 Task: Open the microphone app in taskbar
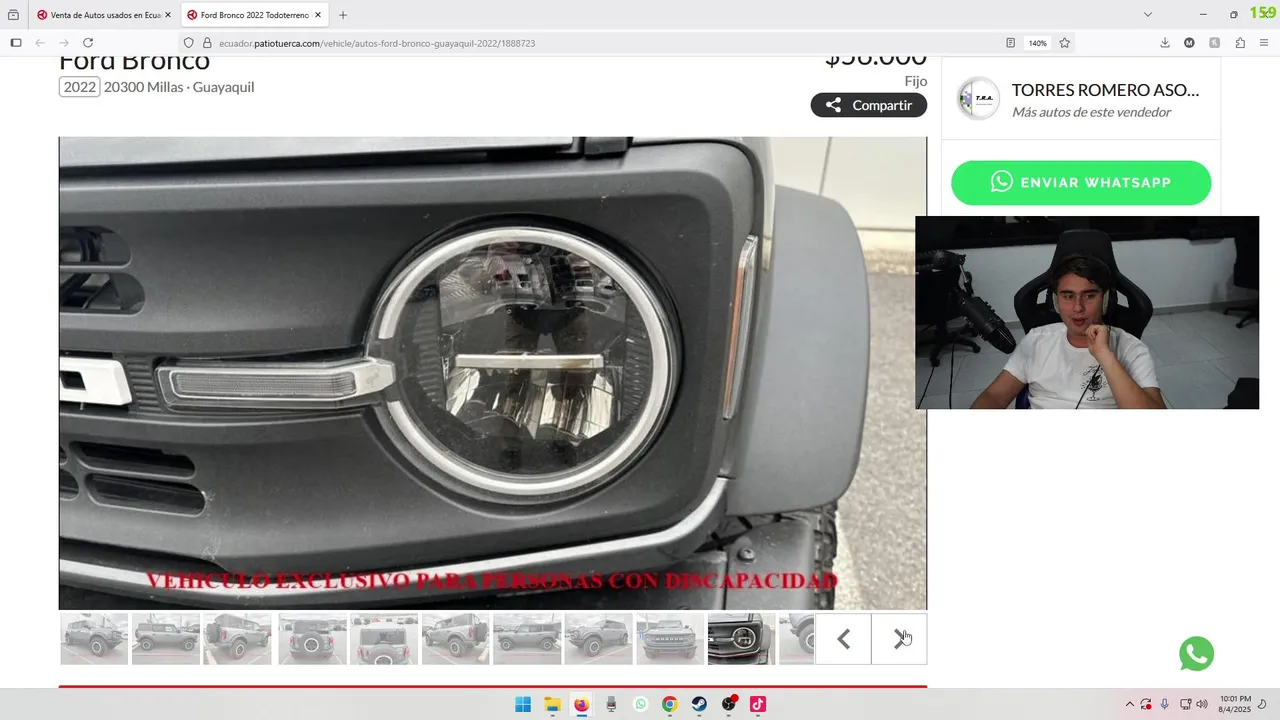coord(611,704)
